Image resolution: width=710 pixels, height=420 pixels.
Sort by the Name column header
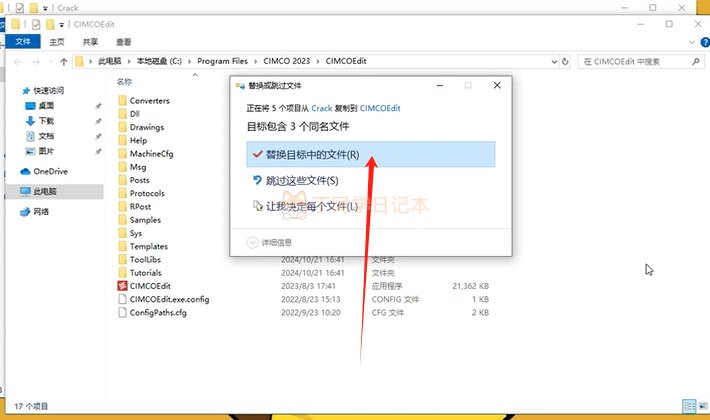tap(125, 82)
